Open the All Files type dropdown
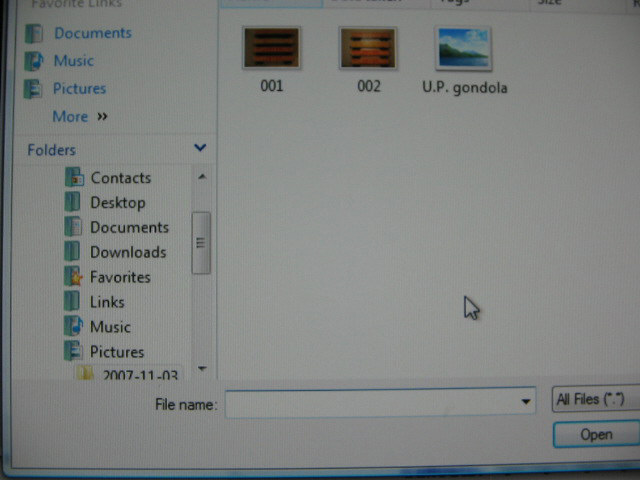 coord(595,400)
